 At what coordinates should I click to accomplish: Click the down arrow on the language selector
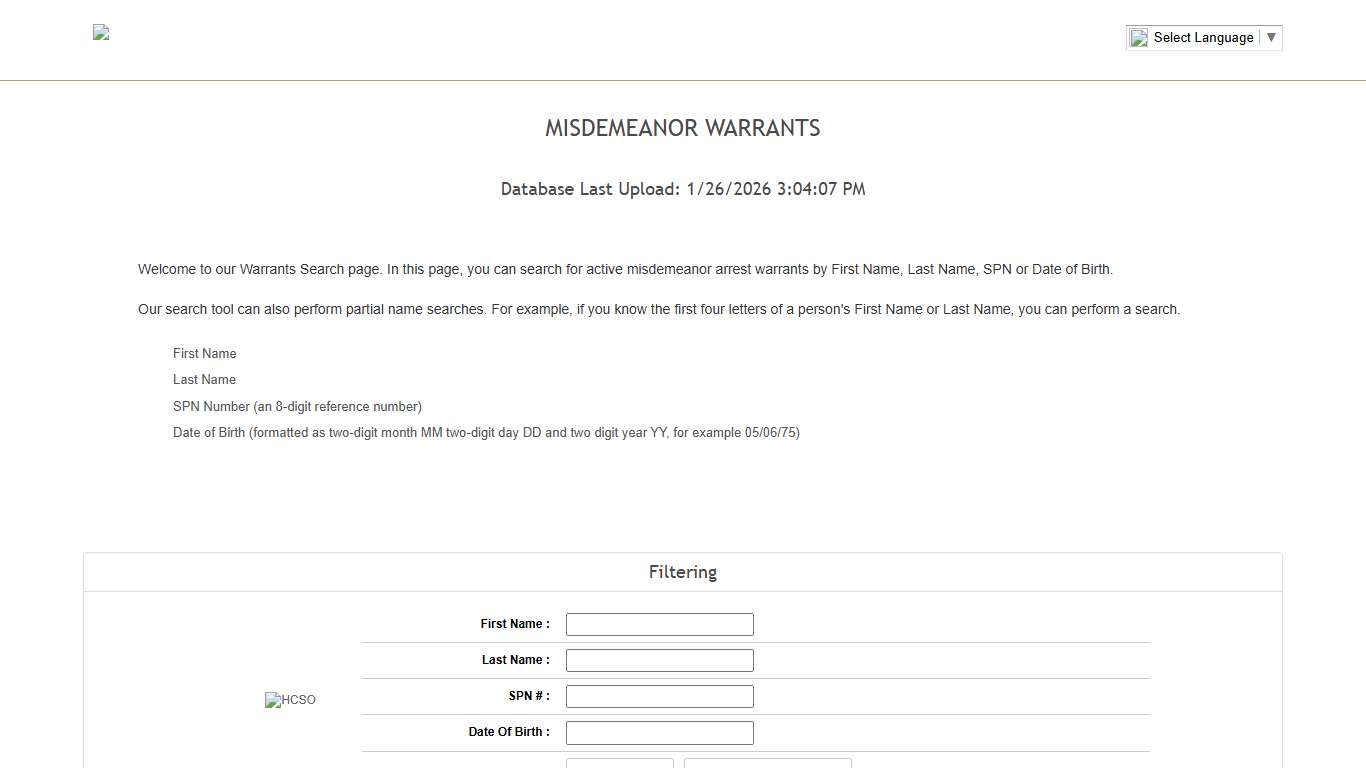[1271, 37]
